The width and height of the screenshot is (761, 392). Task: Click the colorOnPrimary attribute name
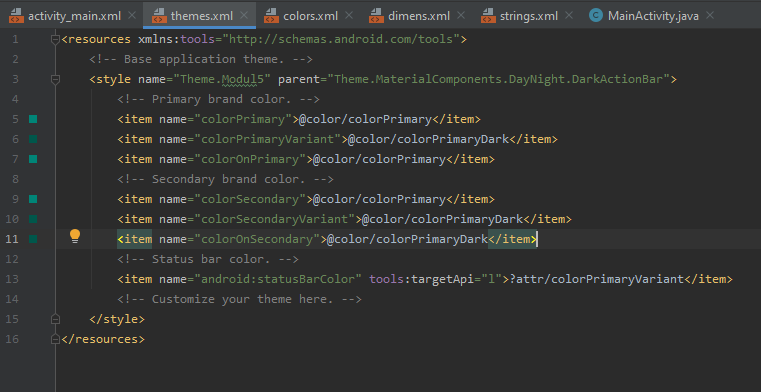tap(250, 159)
